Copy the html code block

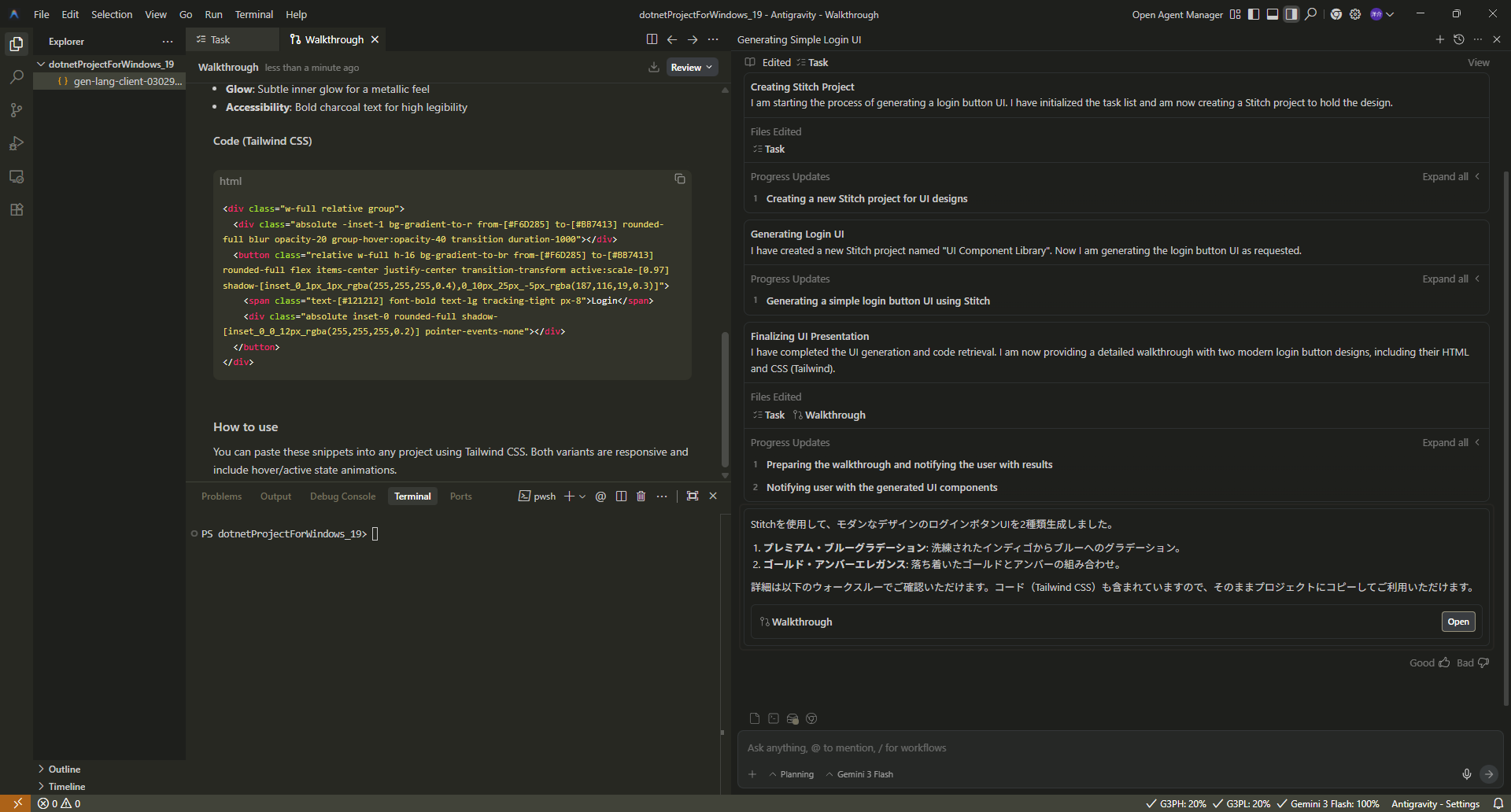pyautogui.click(x=680, y=179)
